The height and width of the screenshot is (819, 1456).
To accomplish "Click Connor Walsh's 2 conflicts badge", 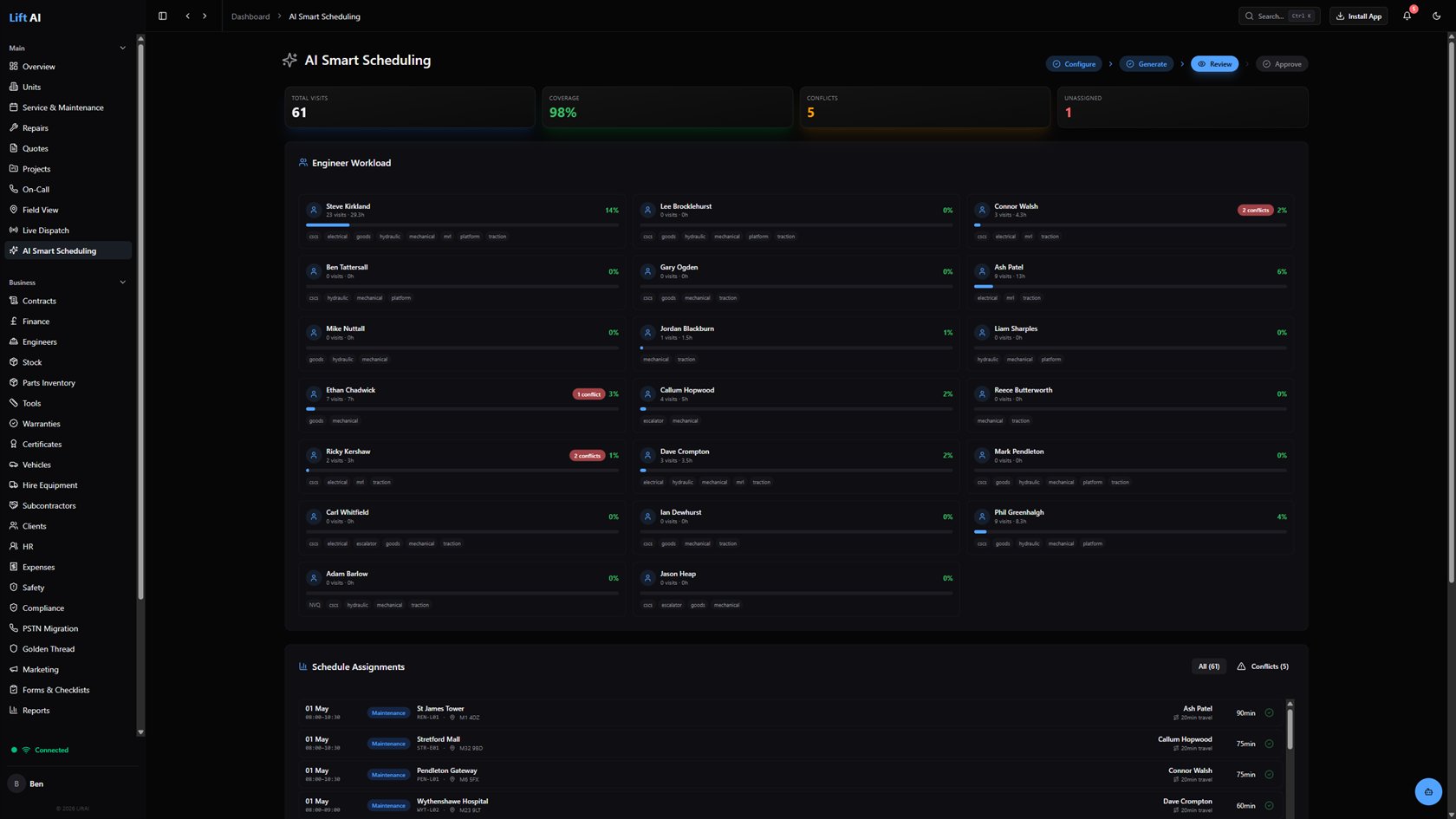I will 1255,210.
